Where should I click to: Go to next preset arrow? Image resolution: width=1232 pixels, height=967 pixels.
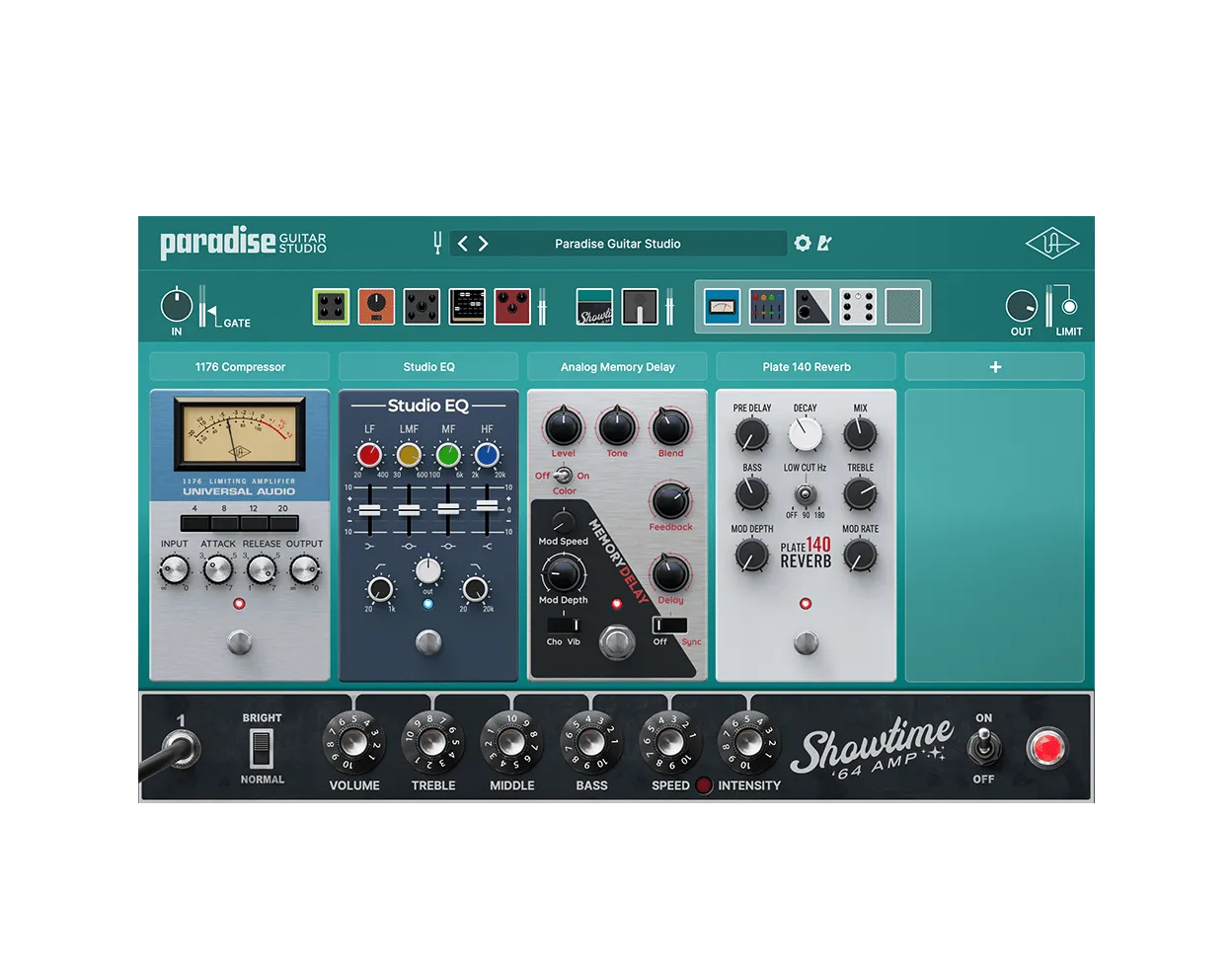(484, 244)
